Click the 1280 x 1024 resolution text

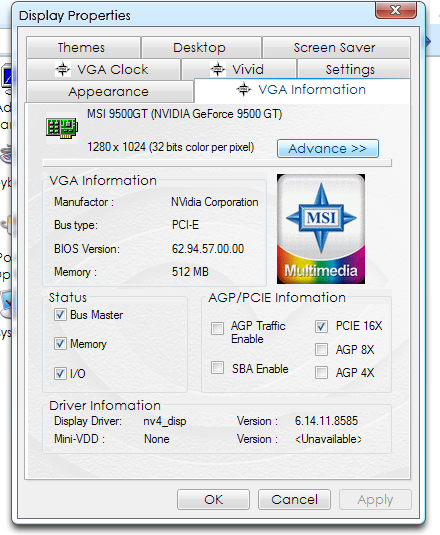coord(171,147)
